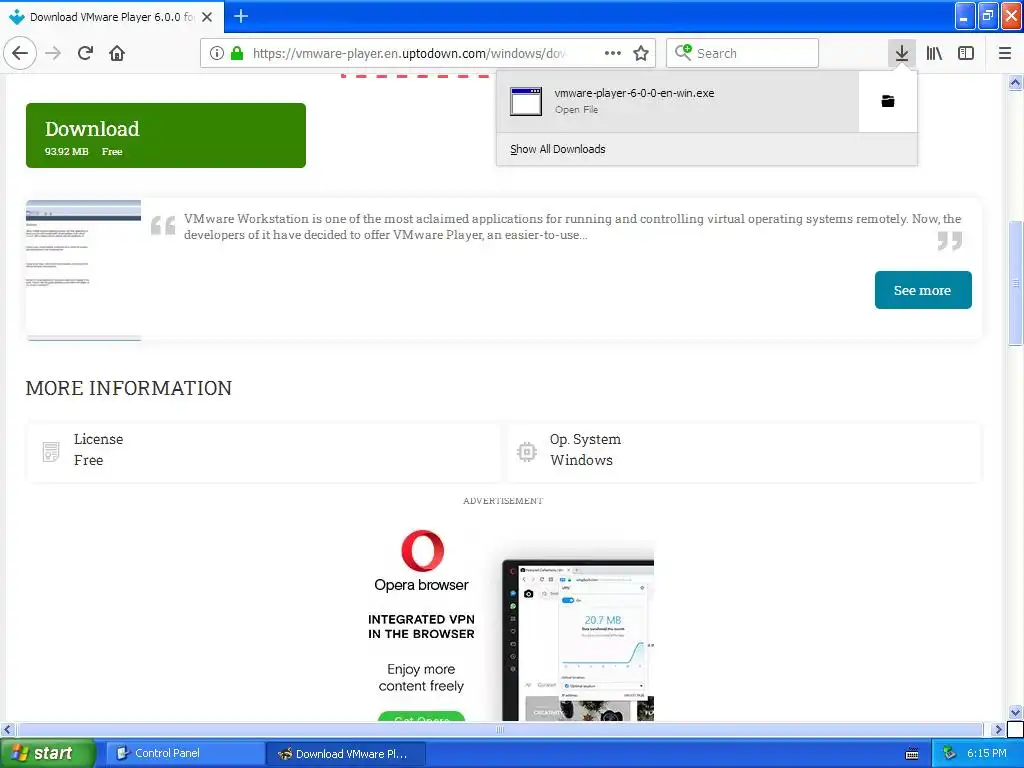Click the horizontal scrollbar right arrow
The width and height of the screenshot is (1024, 768).
coord(998,729)
